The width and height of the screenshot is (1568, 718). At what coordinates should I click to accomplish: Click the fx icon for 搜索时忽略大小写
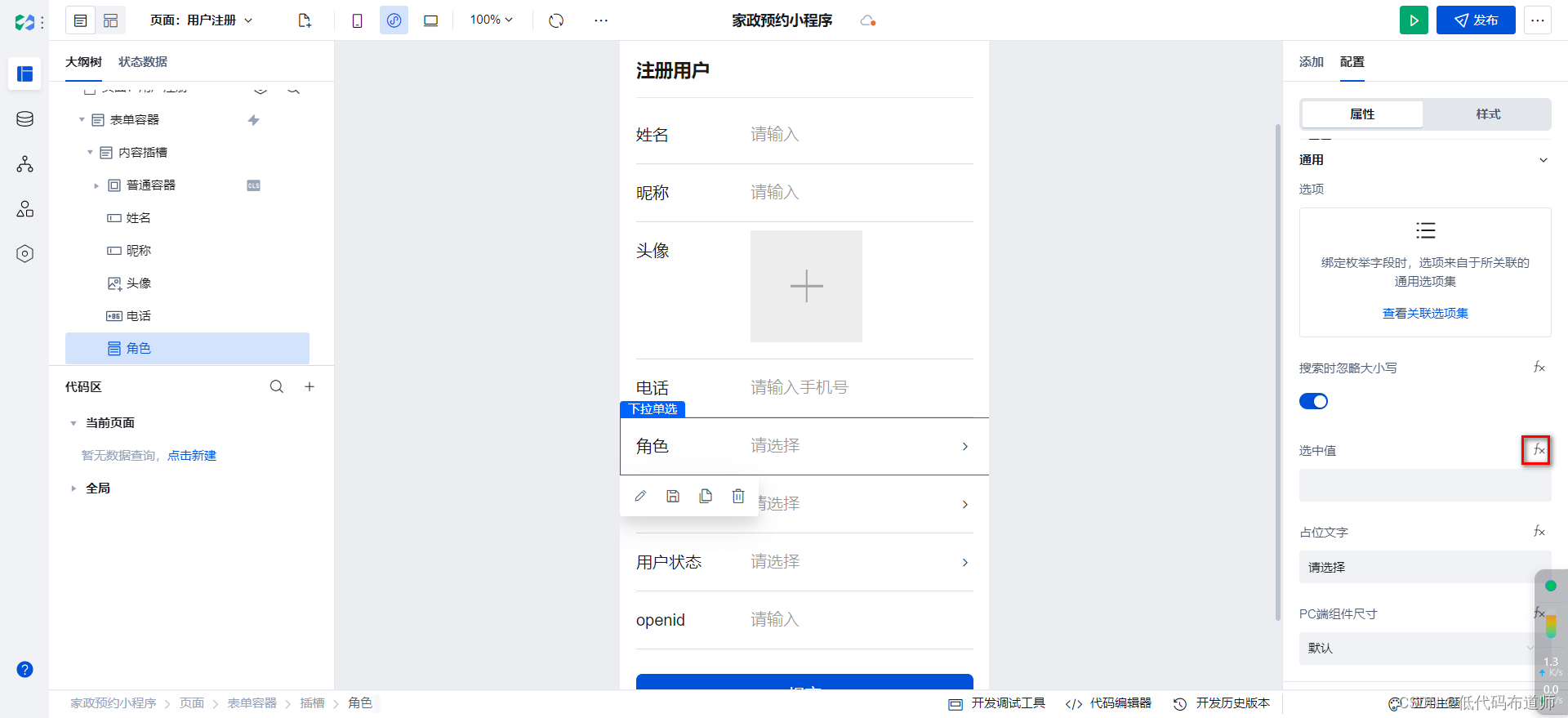click(x=1539, y=368)
